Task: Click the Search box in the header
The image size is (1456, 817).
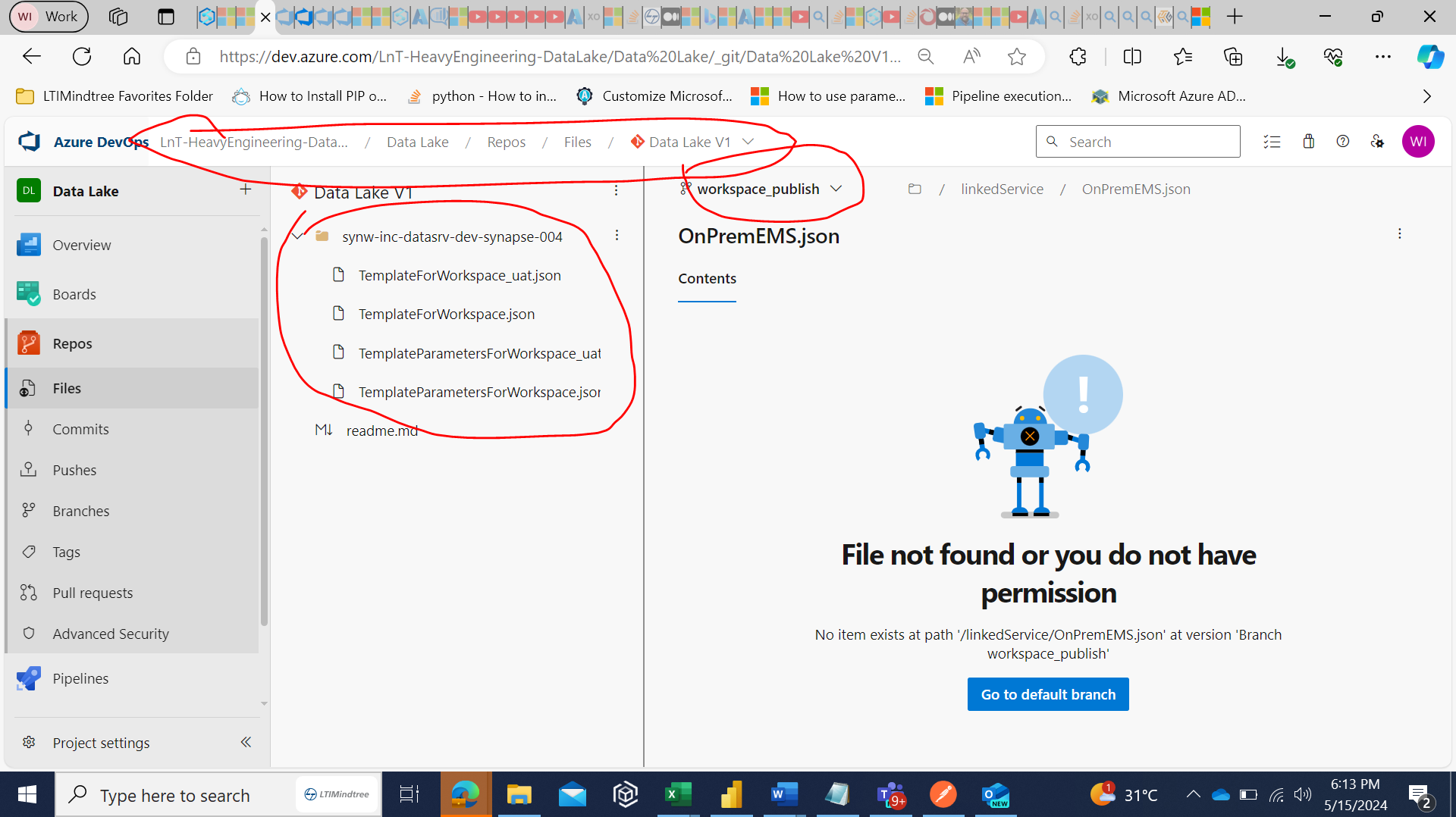Action: (x=1137, y=141)
